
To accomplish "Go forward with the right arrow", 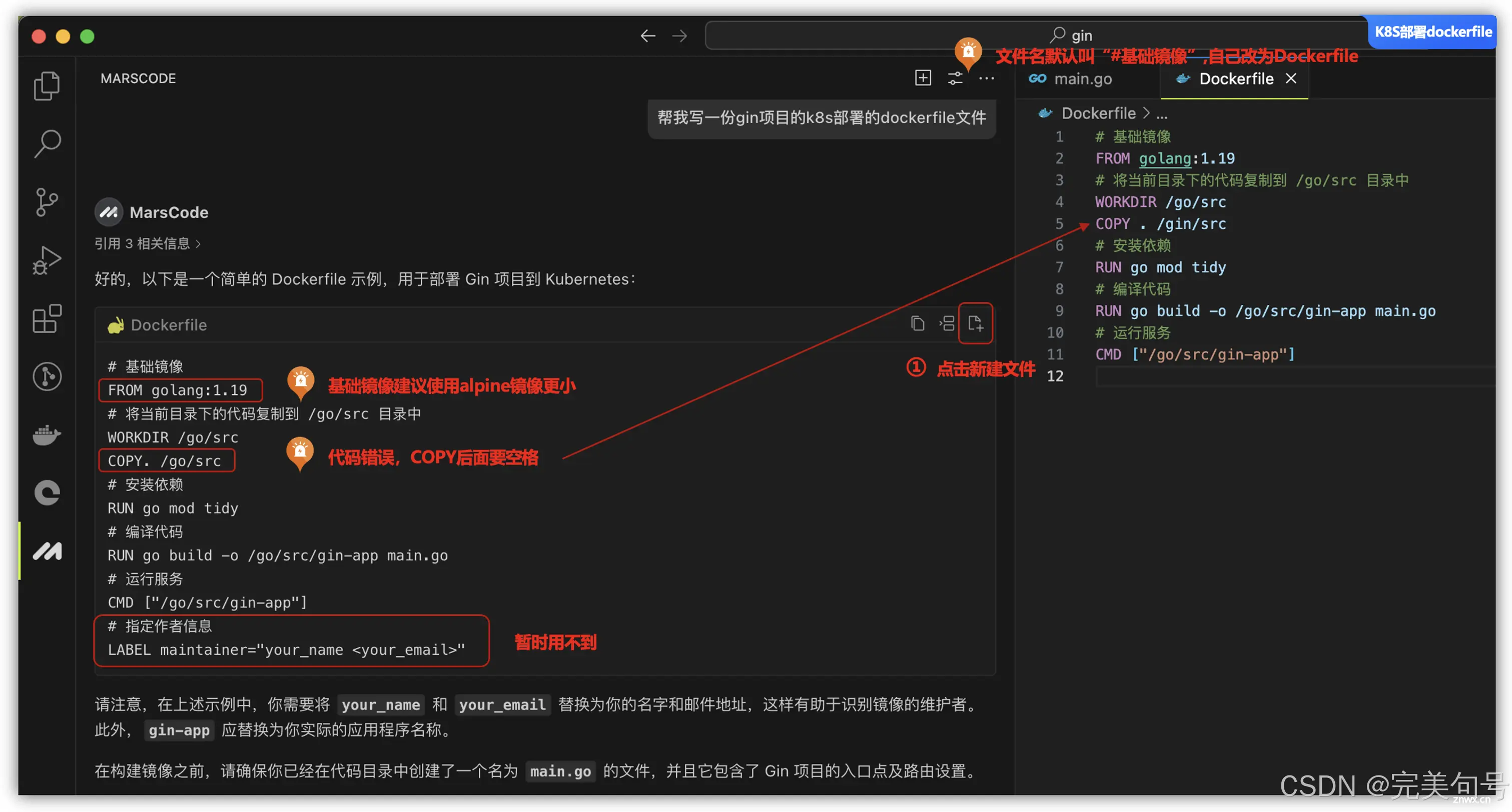I will (679, 36).
